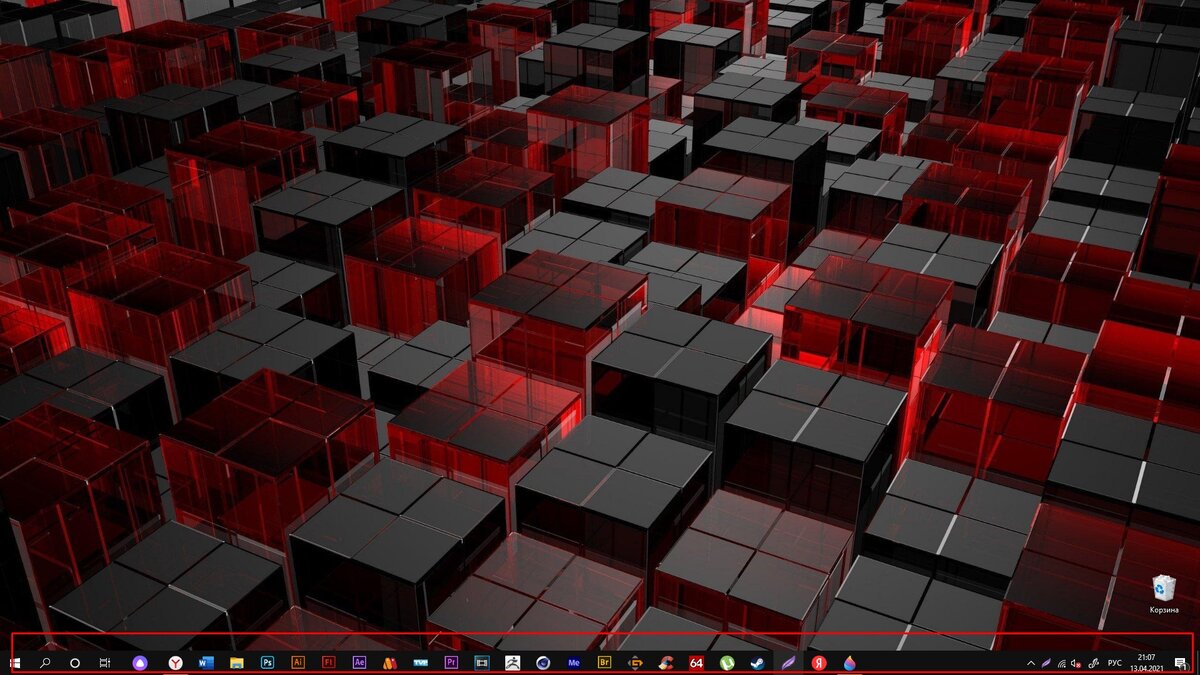Launch Adobe After Effects from the taskbar
Image resolution: width=1200 pixels, height=675 pixels.
point(359,662)
